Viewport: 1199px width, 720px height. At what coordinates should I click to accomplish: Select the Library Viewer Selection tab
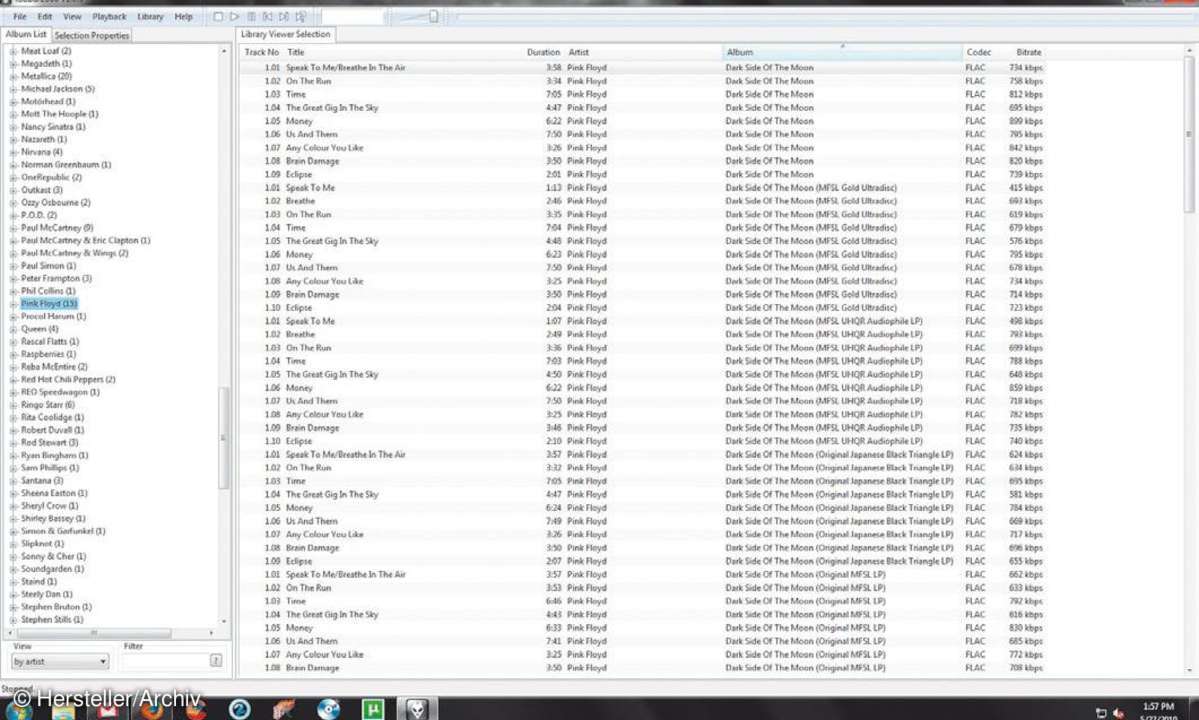coord(285,34)
